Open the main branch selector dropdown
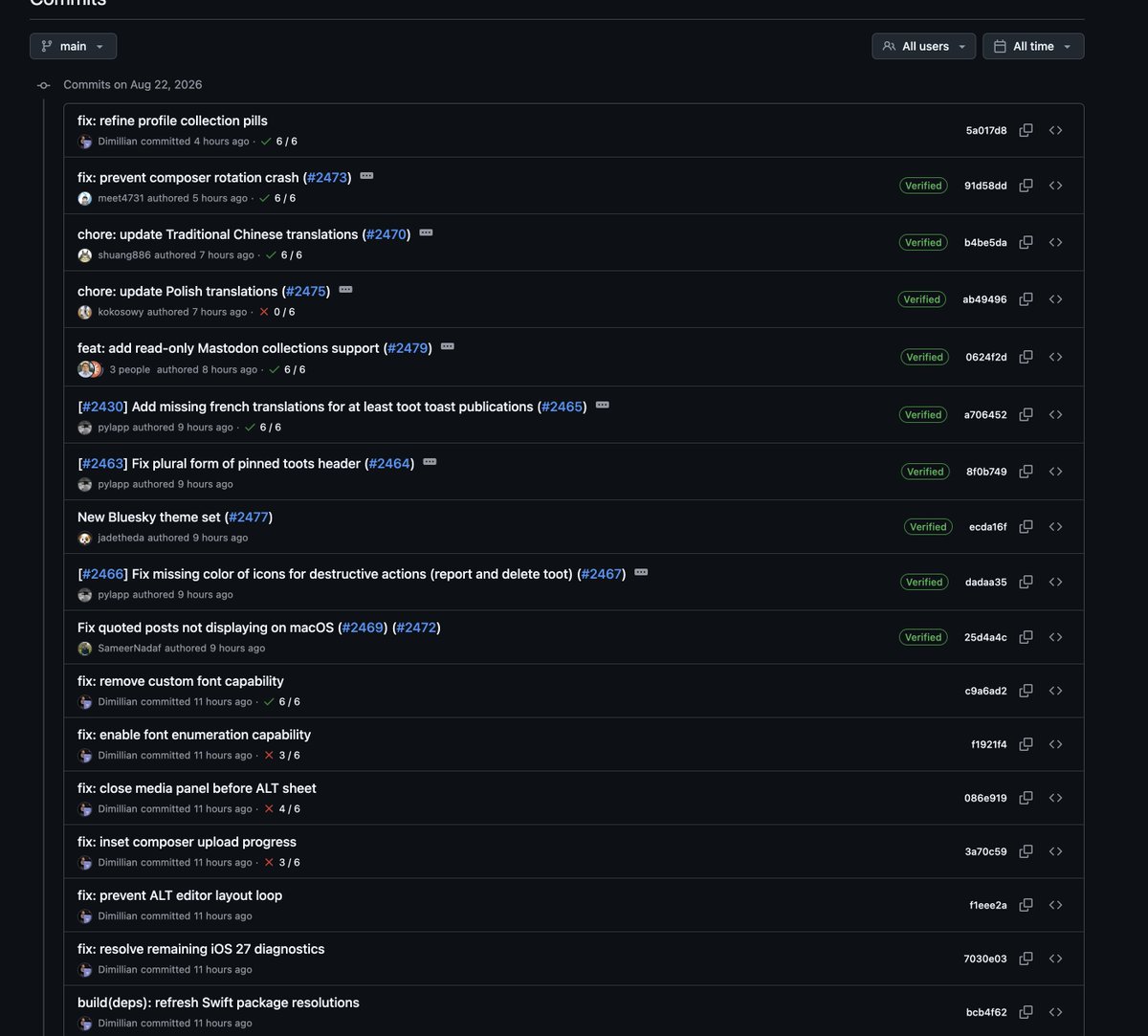Screen dimensions: 1148x1036 point(73,46)
